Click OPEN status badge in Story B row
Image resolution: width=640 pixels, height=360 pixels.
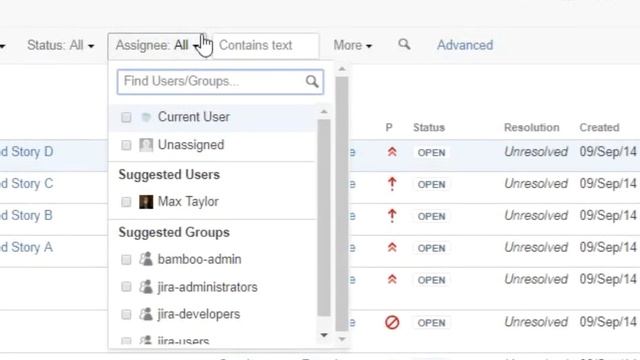(431, 216)
